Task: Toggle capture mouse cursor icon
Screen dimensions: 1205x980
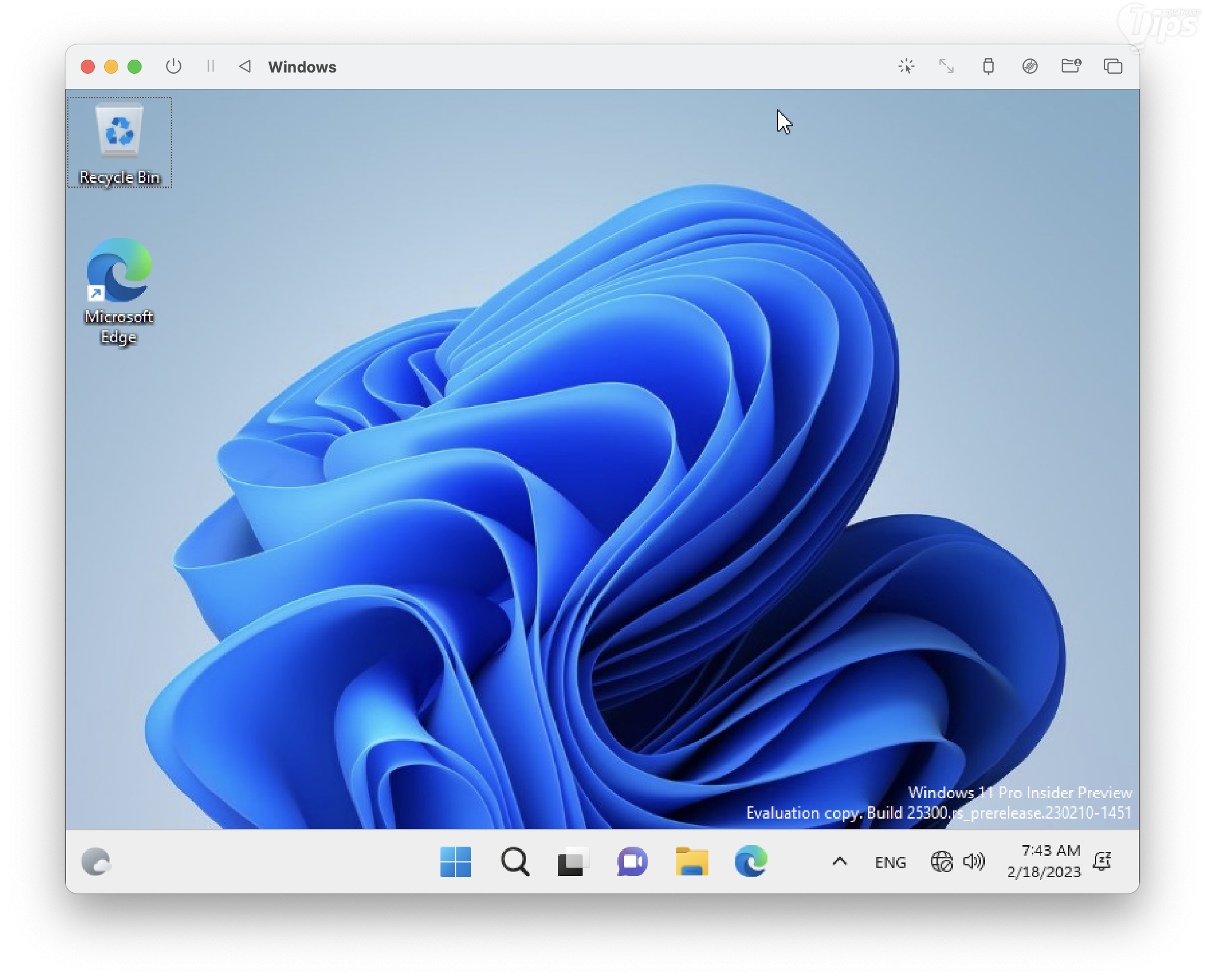Action: tap(906, 67)
